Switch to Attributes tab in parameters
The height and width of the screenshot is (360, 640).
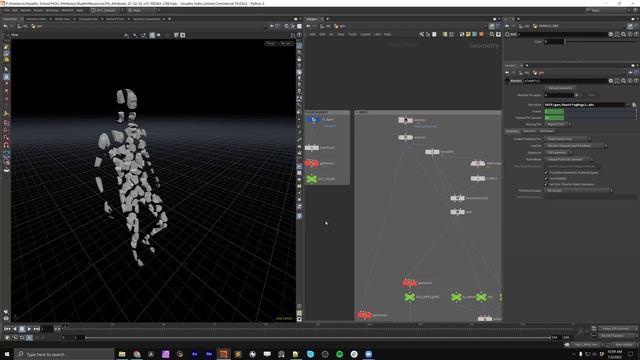coord(547,131)
